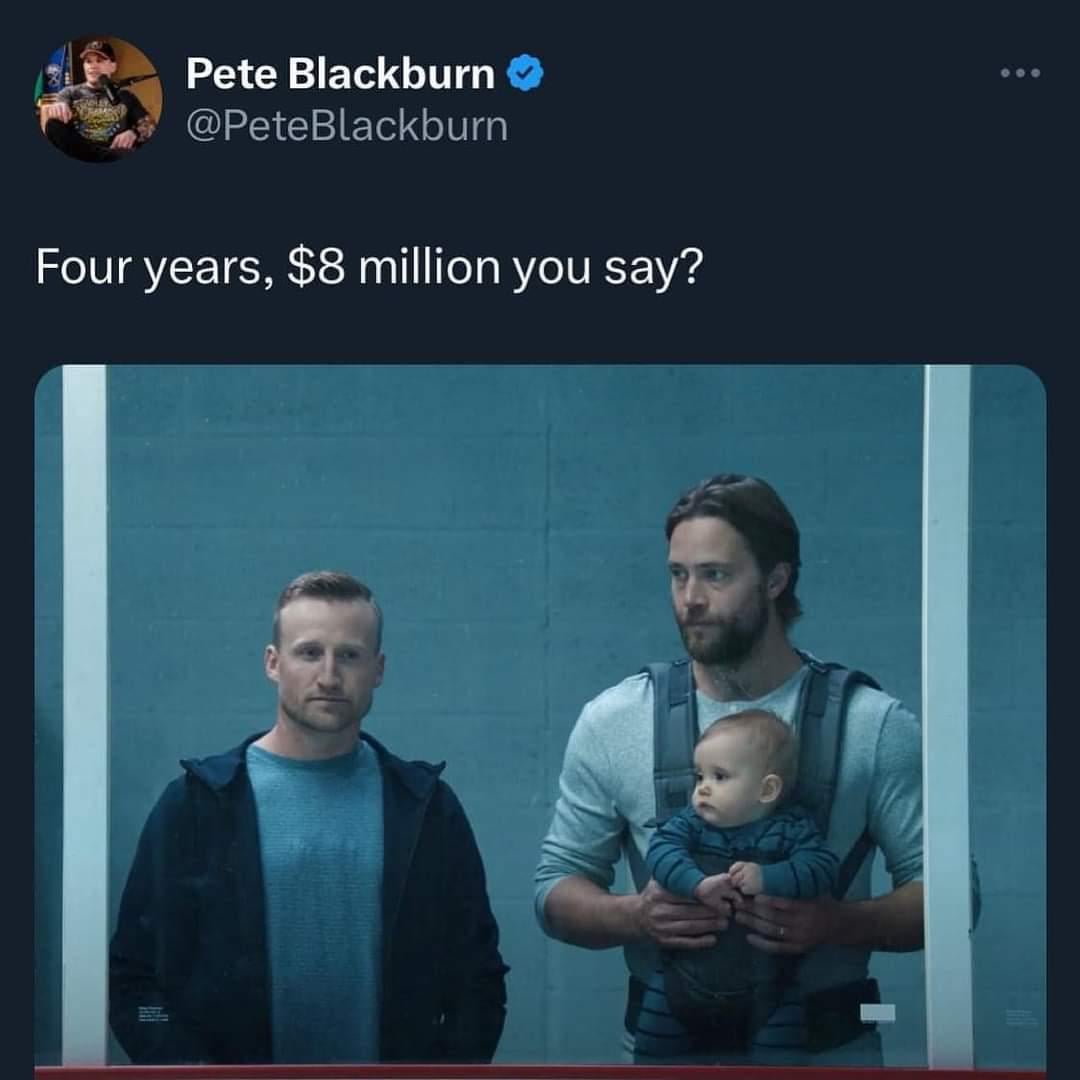
Task: Click the blue verified checkmark badge
Action: tap(526, 73)
